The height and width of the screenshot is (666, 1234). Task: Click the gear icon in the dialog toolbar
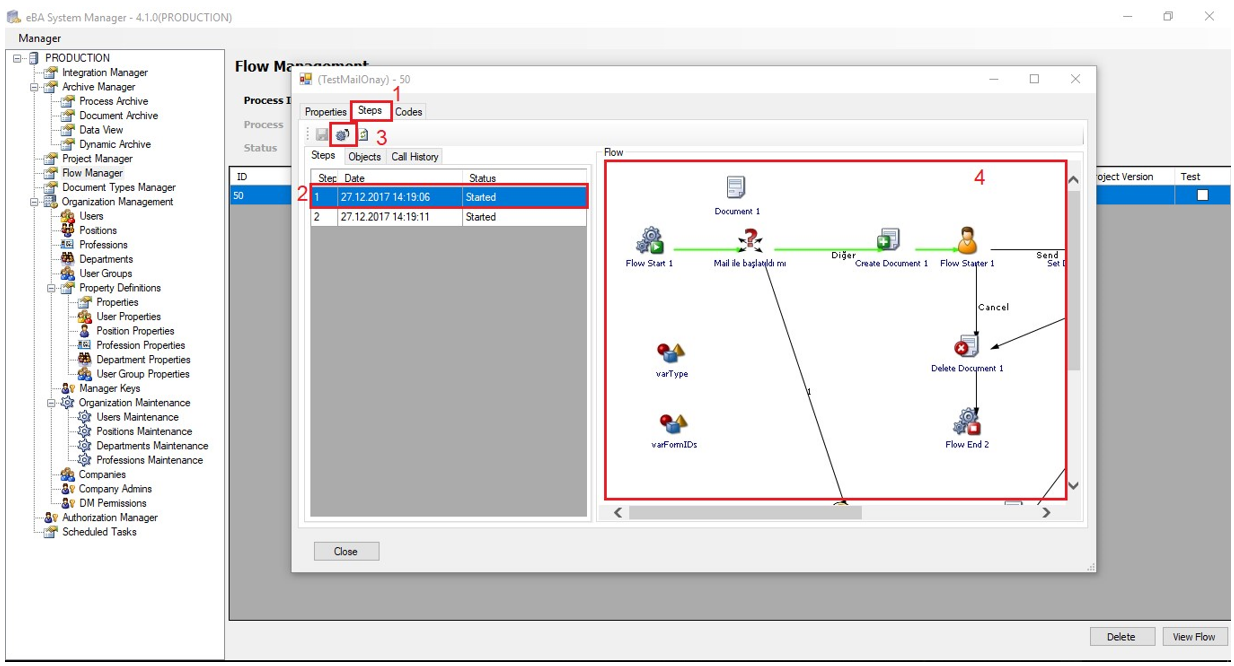pos(342,135)
